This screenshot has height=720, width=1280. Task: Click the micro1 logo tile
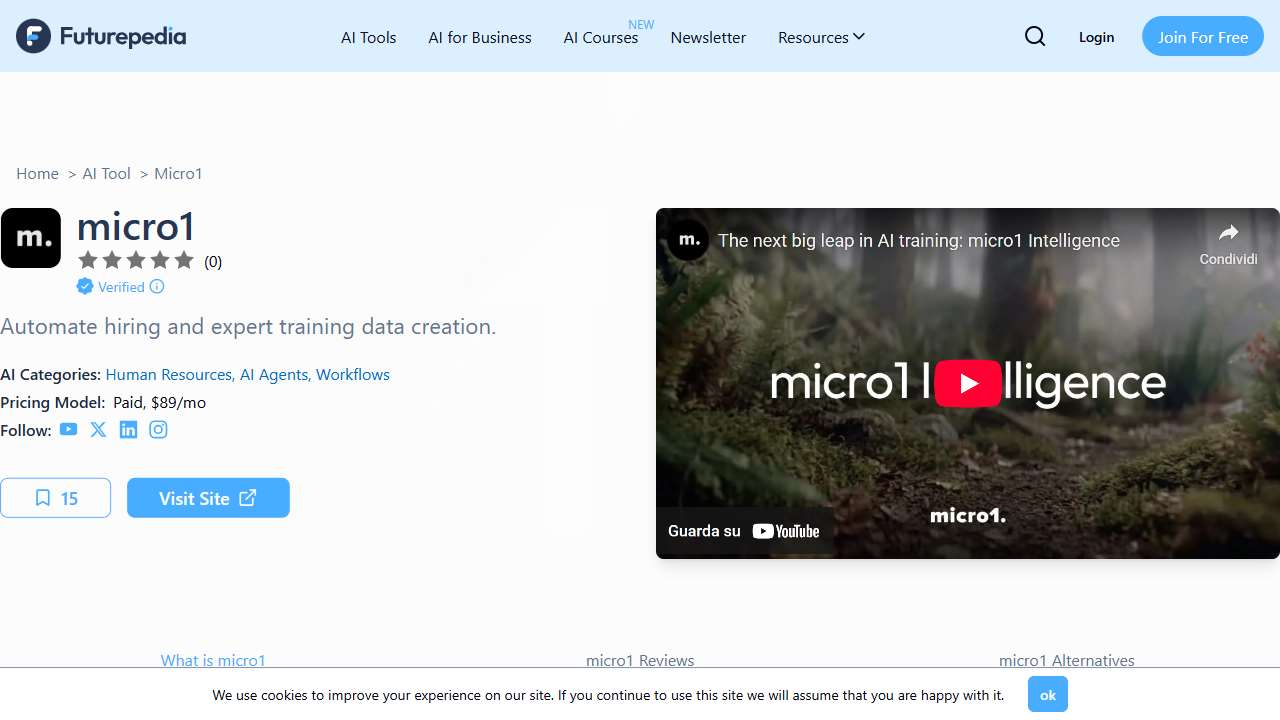pyautogui.click(x=31, y=238)
